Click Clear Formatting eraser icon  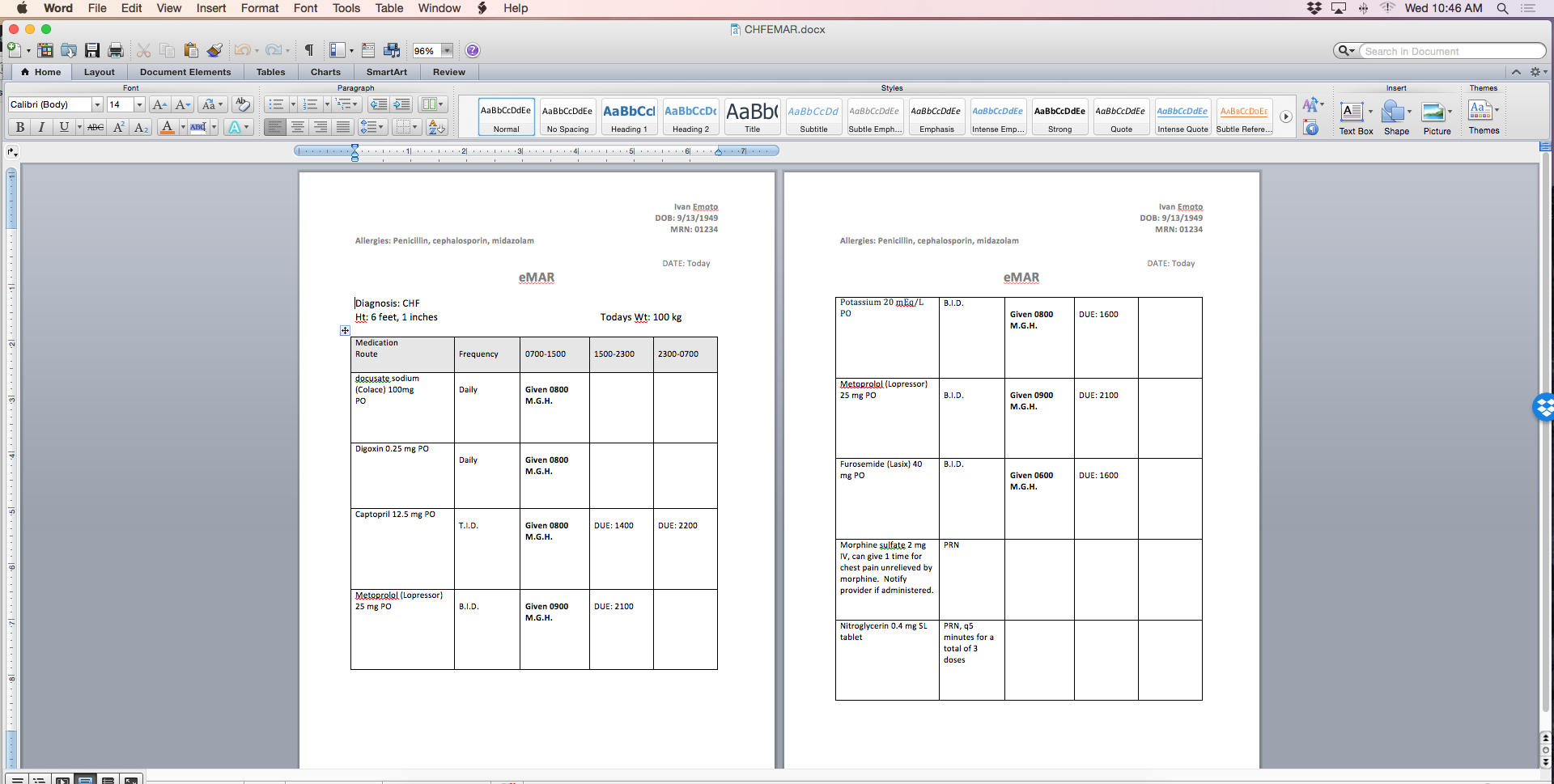tap(242, 104)
